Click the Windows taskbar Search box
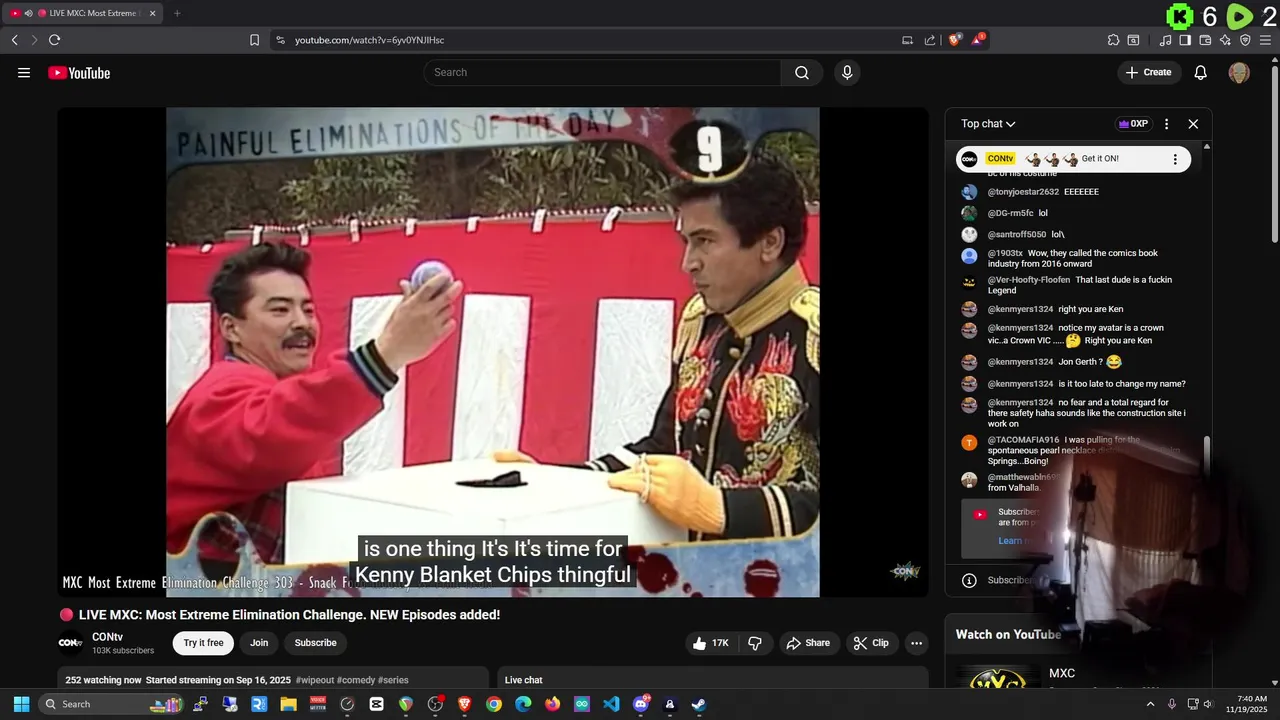1280x720 pixels. (112, 704)
